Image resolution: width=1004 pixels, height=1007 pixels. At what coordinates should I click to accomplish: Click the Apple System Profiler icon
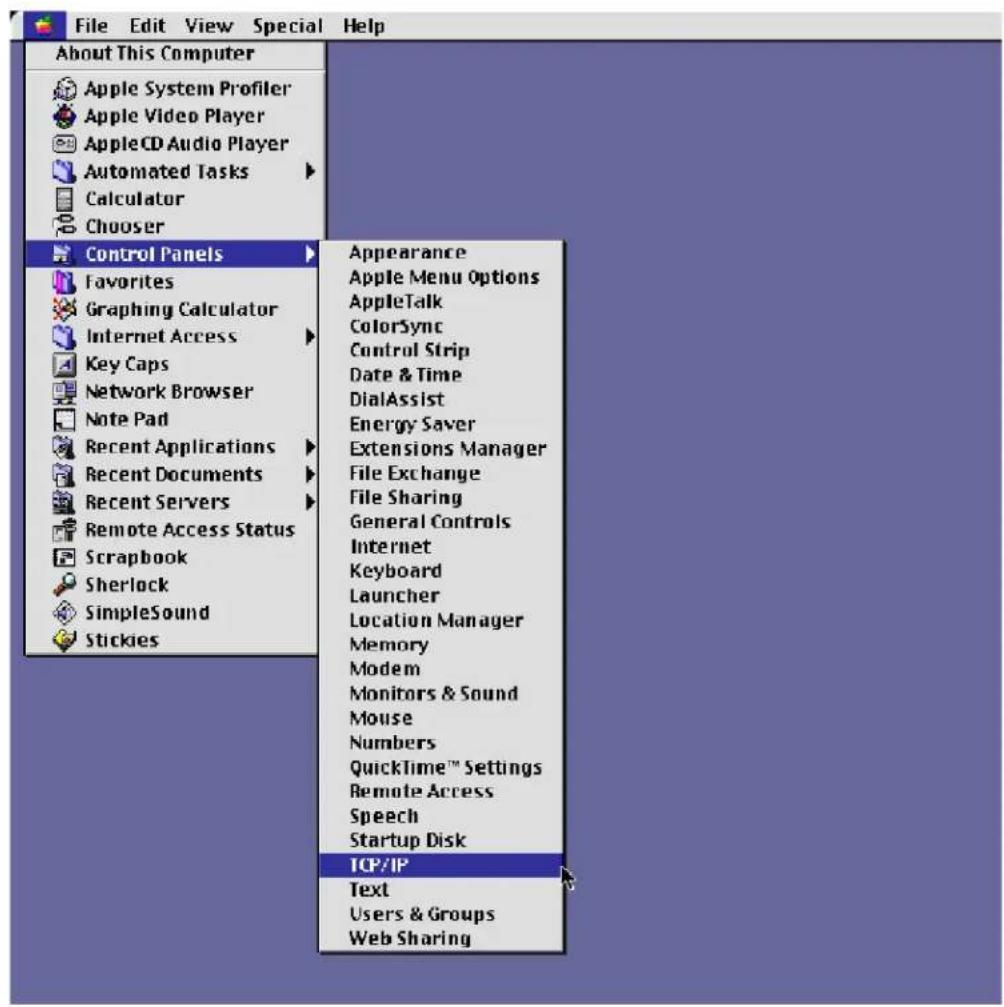point(64,89)
